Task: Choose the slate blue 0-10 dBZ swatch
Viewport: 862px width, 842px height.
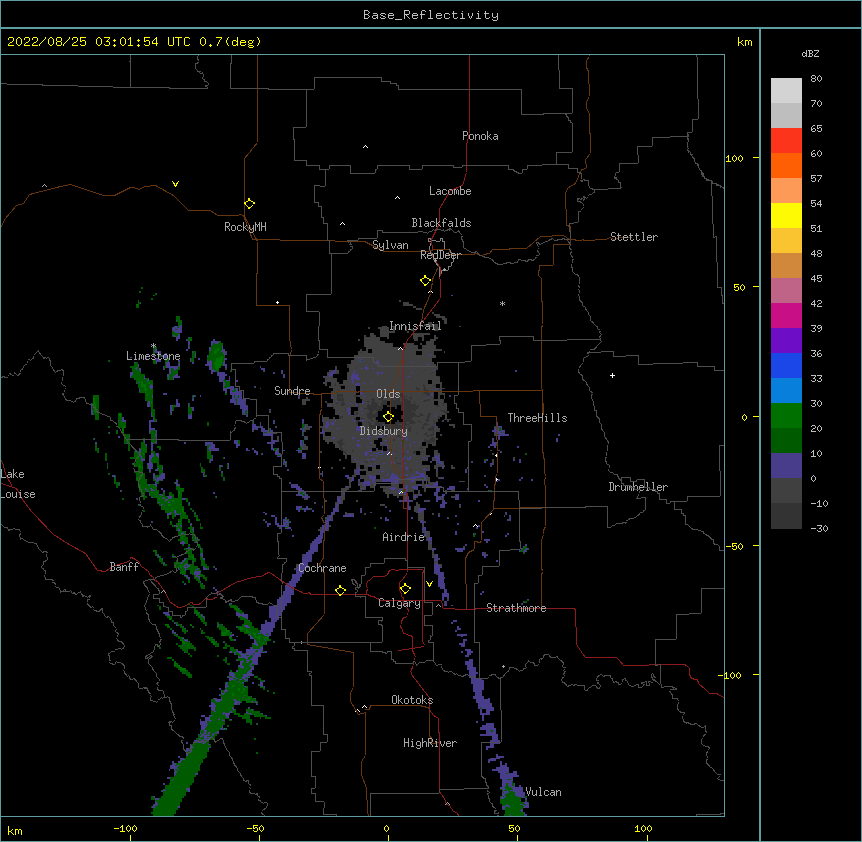Action: (786, 466)
